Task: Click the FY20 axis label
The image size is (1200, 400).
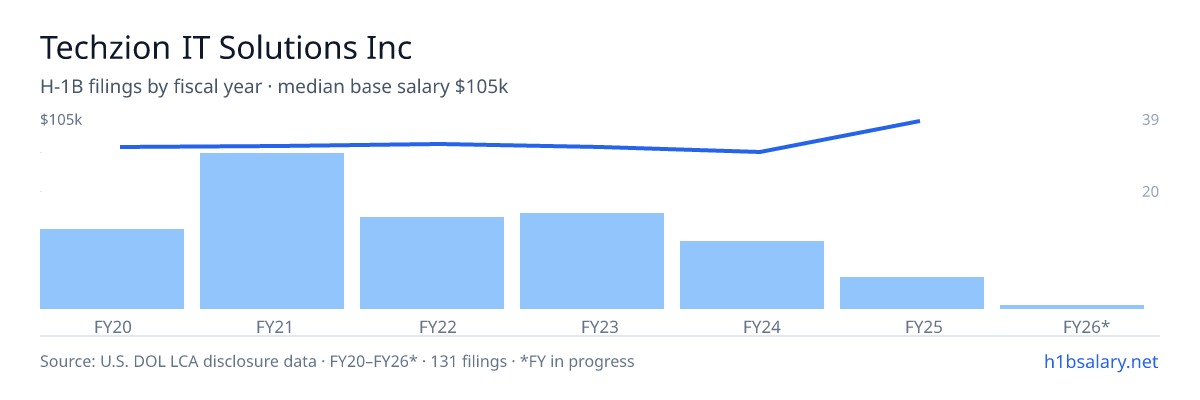Action: click(112, 326)
